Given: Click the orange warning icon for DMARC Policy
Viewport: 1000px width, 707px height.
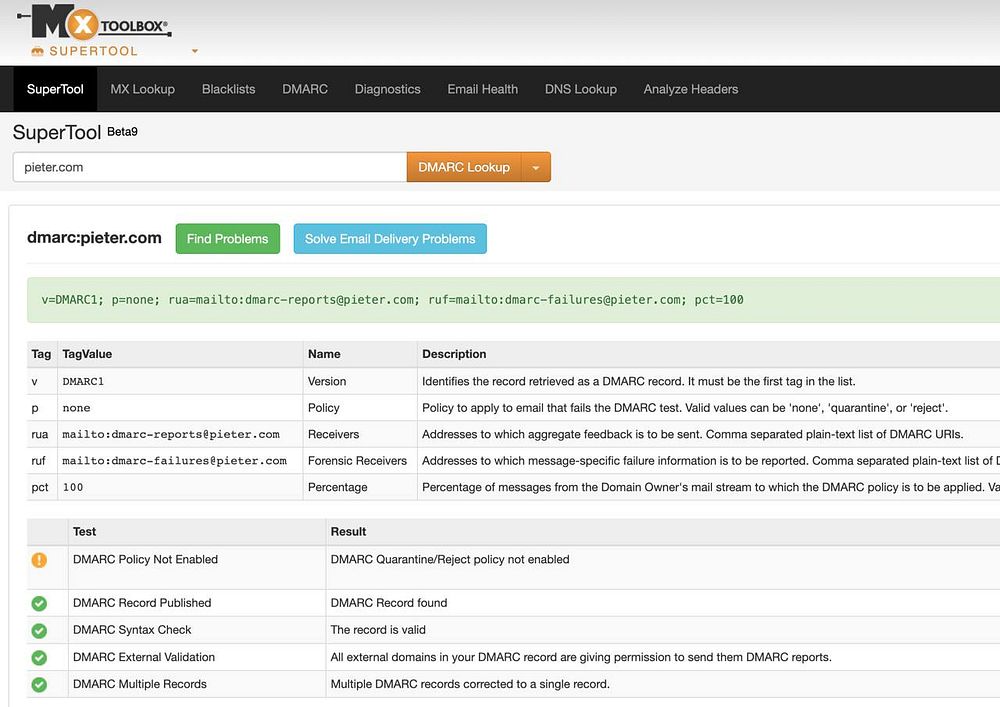Looking at the screenshot, I should 39,560.
